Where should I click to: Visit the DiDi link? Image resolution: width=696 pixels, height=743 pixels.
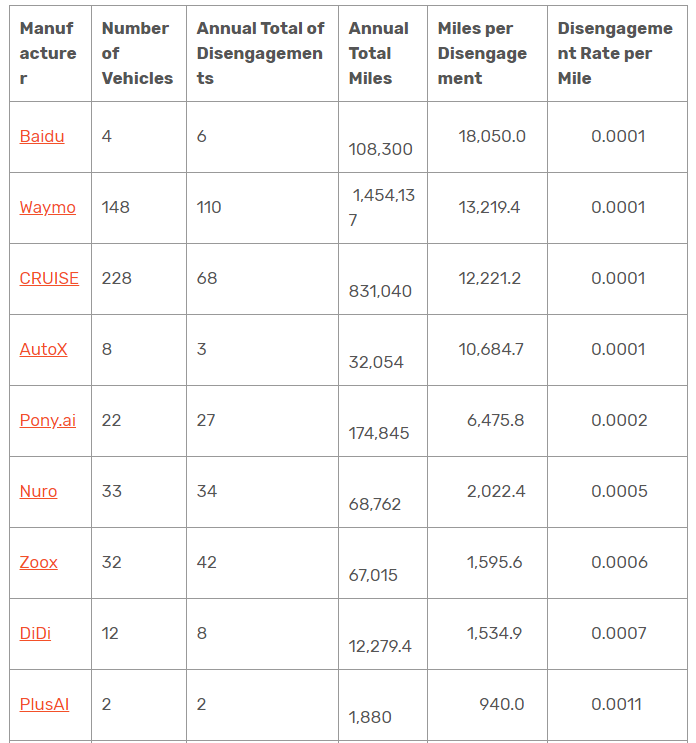coord(35,634)
